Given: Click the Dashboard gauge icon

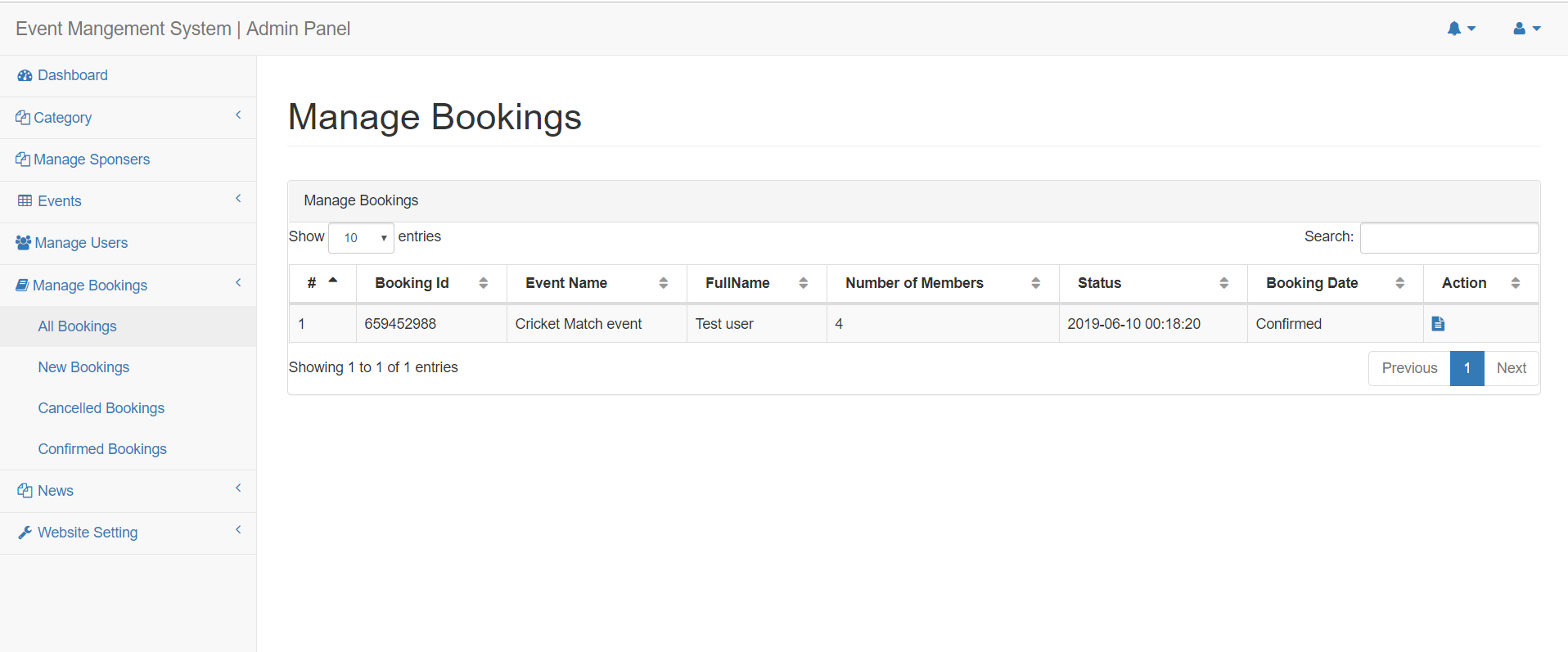Looking at the screenshot, I should pos(25,75).
